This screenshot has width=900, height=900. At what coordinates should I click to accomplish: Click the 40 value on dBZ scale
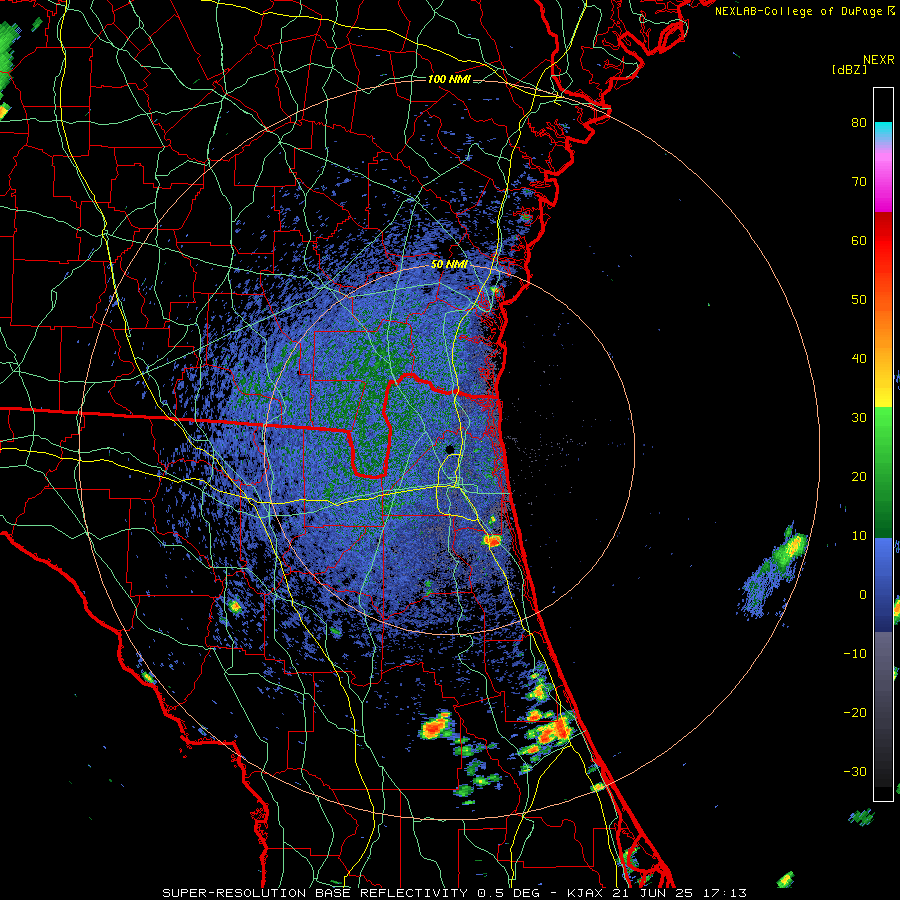859,359
